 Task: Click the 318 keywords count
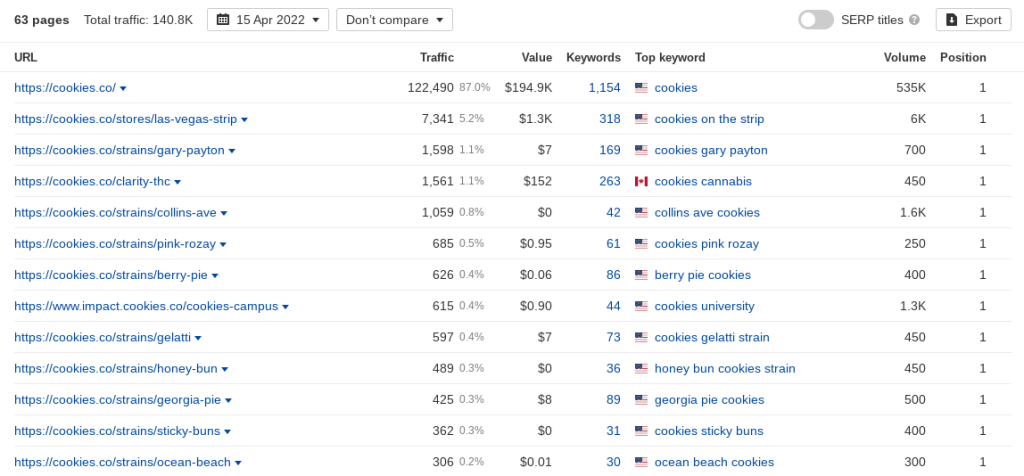pos(610,119)
